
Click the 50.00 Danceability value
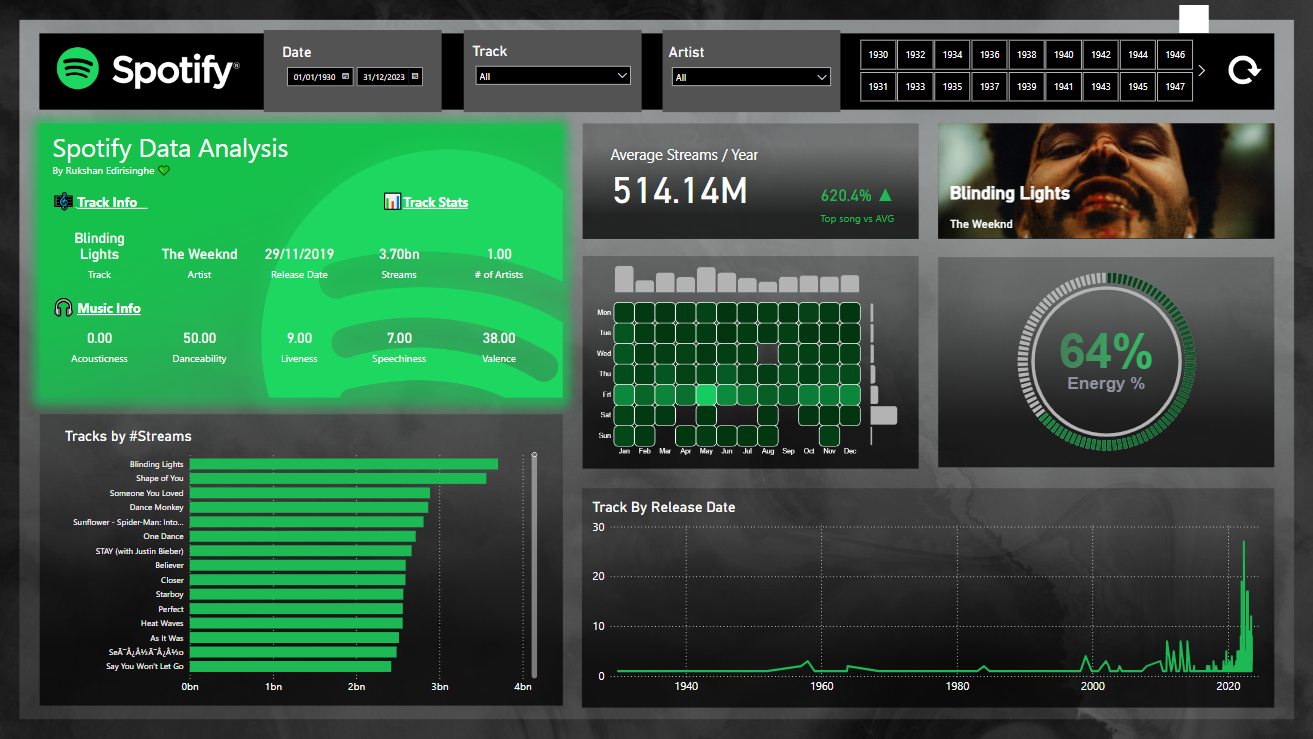click(x=199, y=338)
